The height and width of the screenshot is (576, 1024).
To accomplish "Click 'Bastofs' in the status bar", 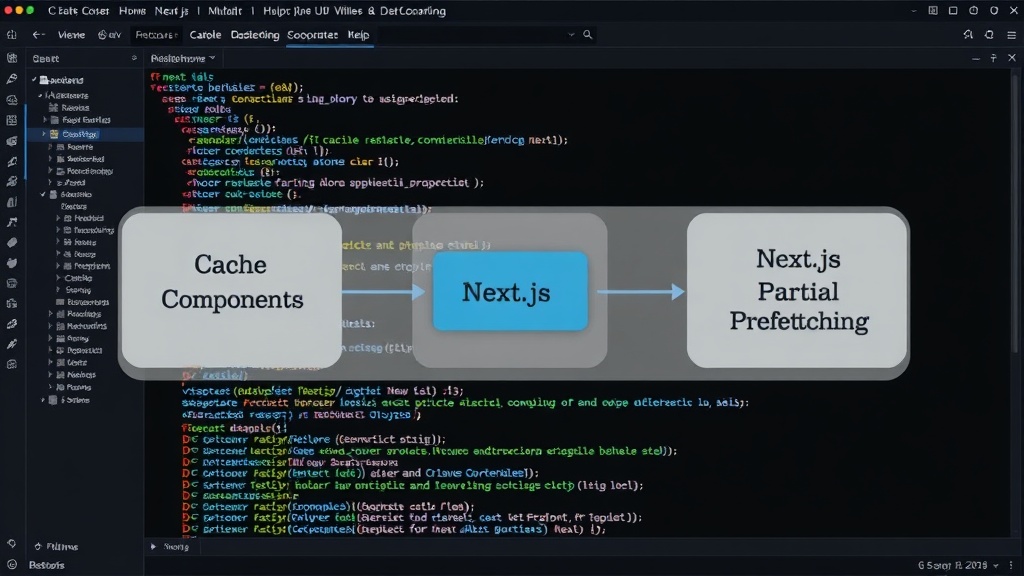I will [46, 565].
